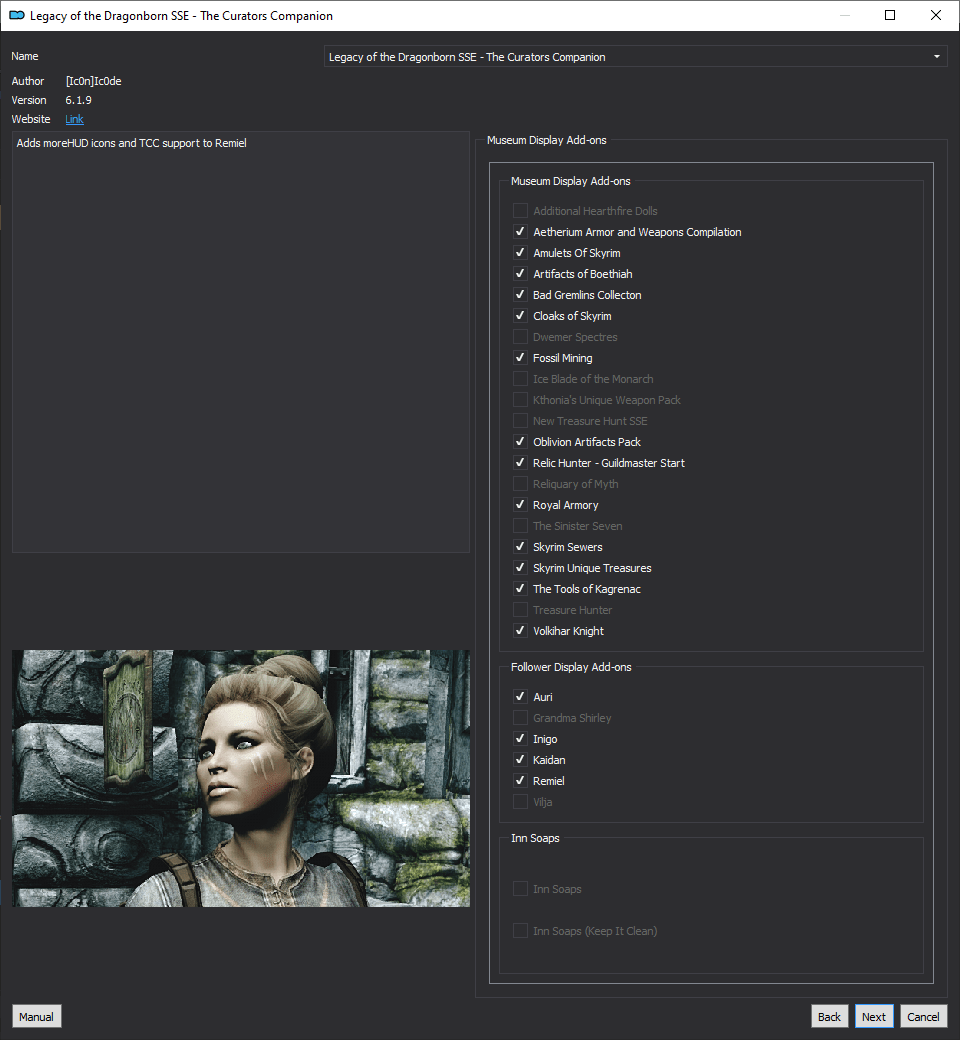The image size is (960, 1040).
Task: Toggle New Treasure Hunt SSE checkbox
Action: [520, 421]
